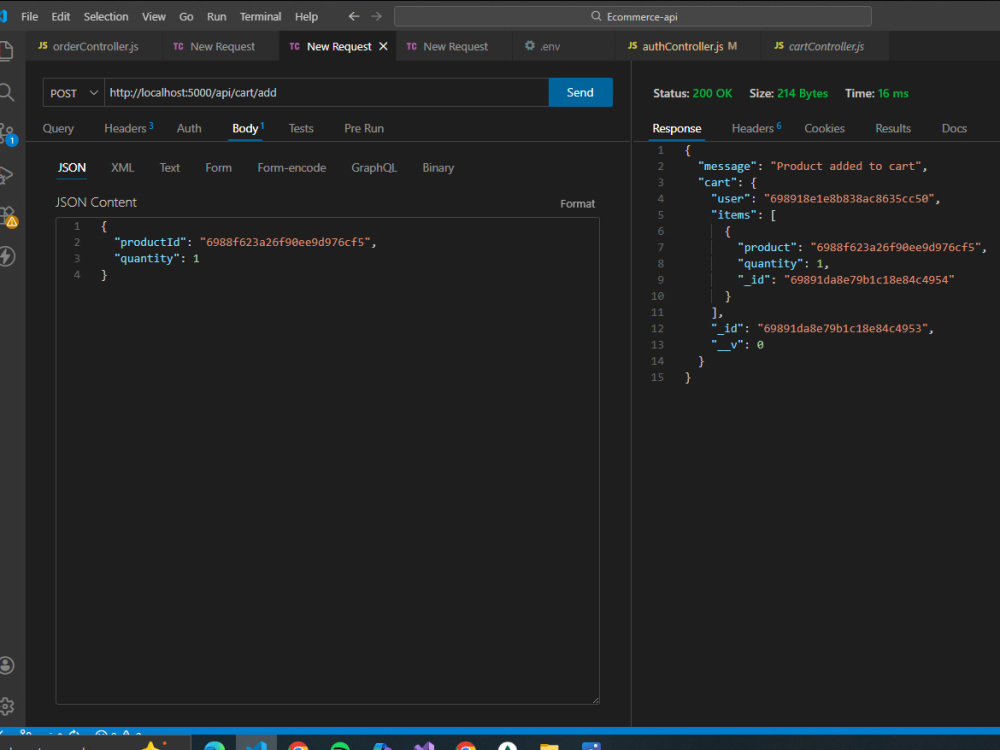Click the "16 ms" time value

pos(893,94)
